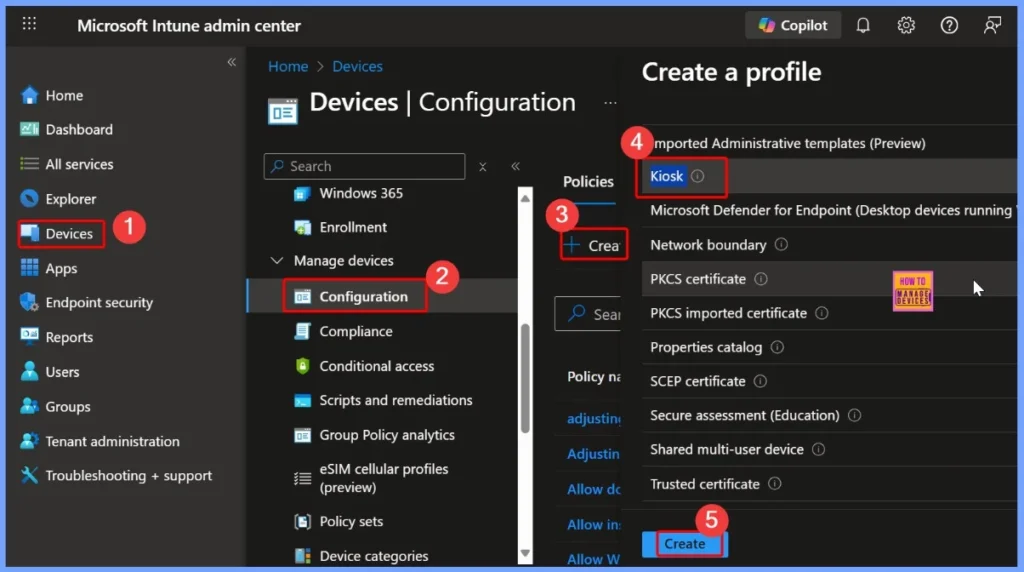This screenshot has height=572, width=1024.
Task: Click the Groups icon in sidebar
Action: tap(29, 405)
